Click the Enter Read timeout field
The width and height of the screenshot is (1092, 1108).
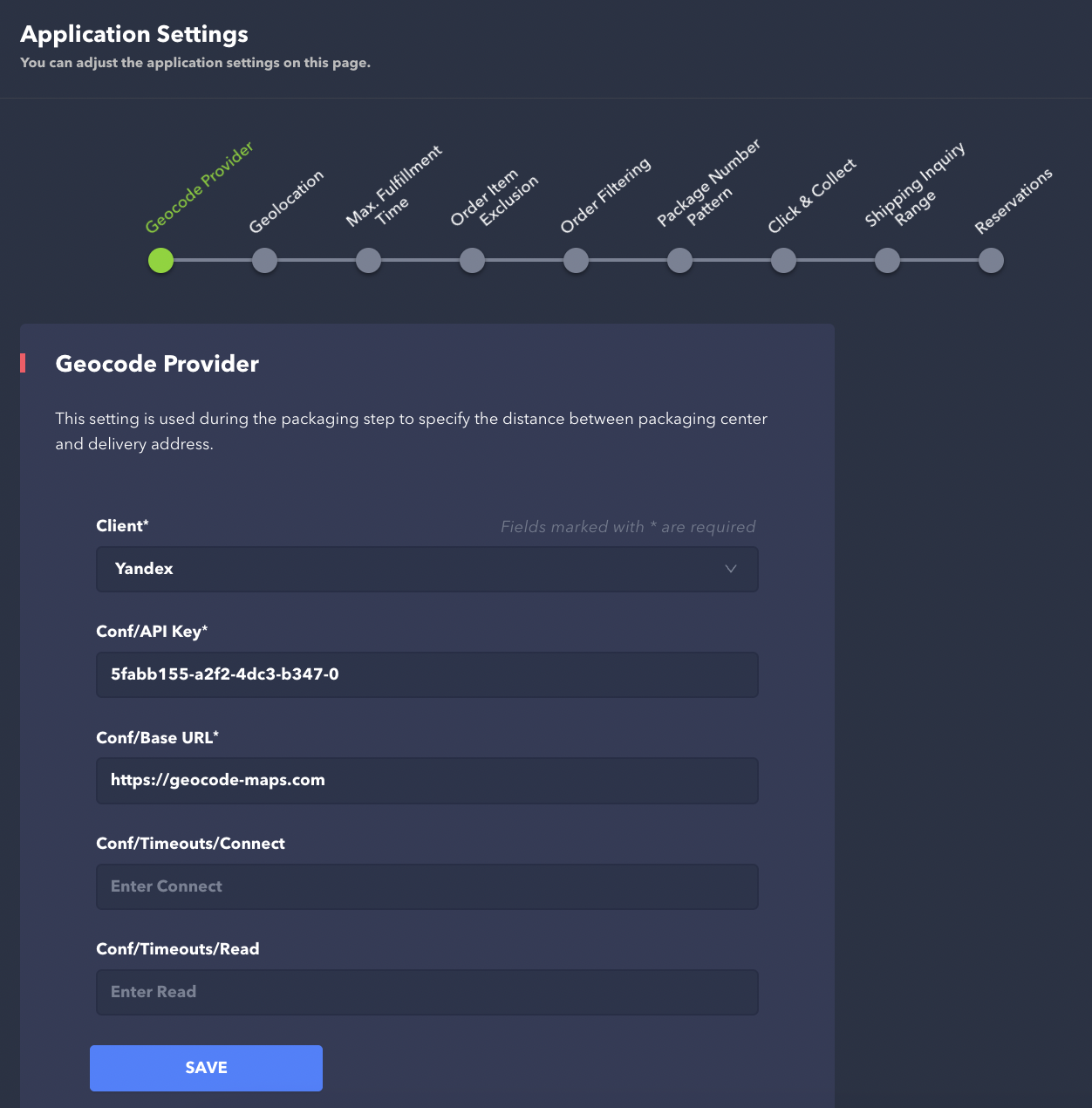click(x=427, y=992)
